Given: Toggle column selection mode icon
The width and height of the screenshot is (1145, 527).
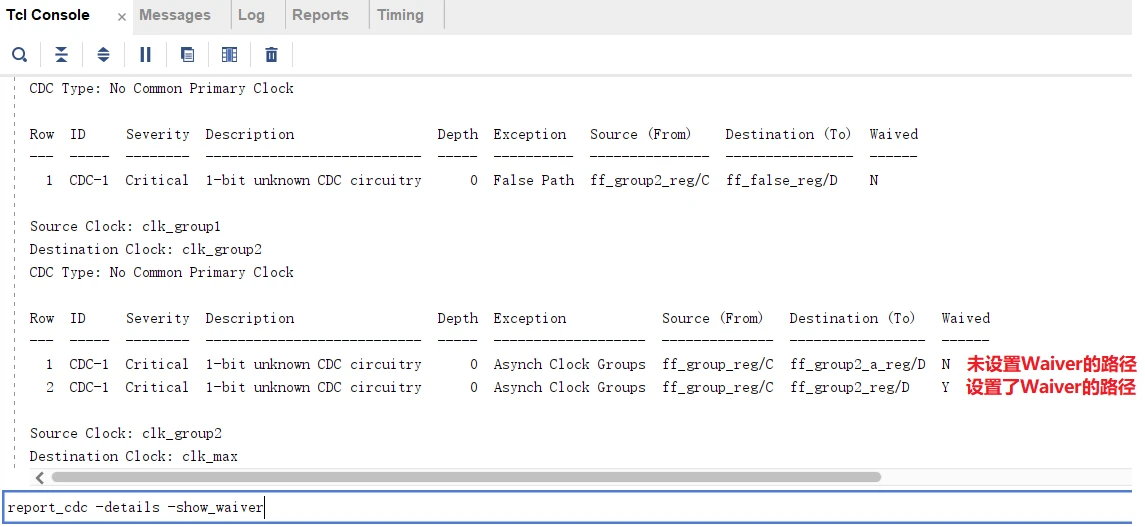Looking at the screenshot, I should [x=229, y=55].
